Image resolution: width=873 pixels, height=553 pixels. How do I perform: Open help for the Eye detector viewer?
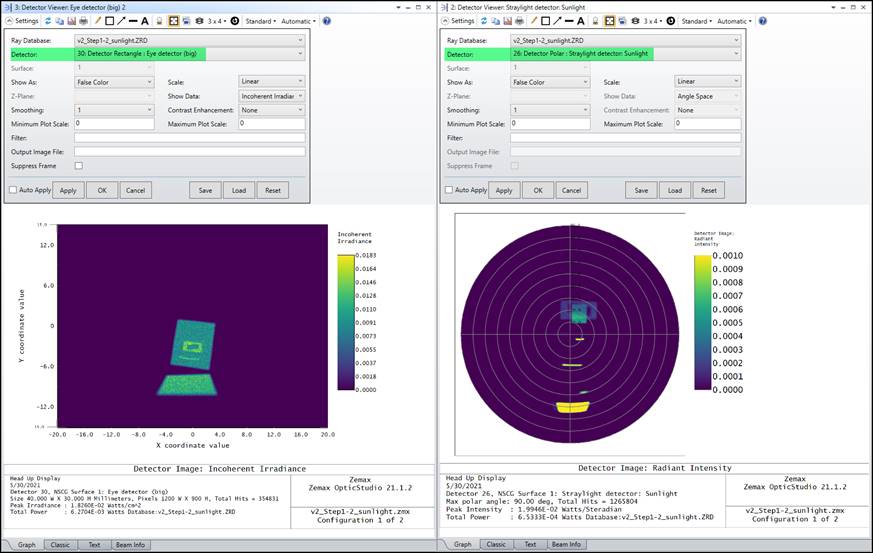pyautogui.click(x=327, y=21)
